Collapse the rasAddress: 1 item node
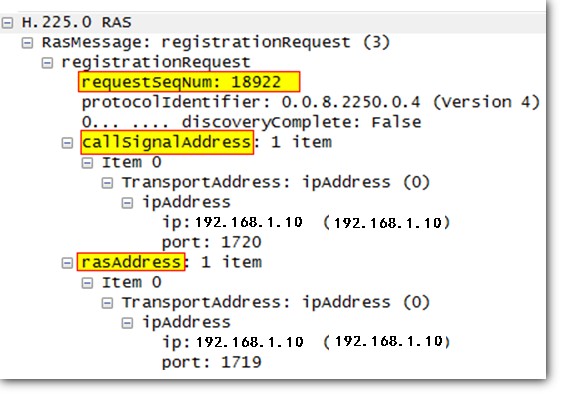The height and width of the screenshot is (393, 561). coord(67,263)
